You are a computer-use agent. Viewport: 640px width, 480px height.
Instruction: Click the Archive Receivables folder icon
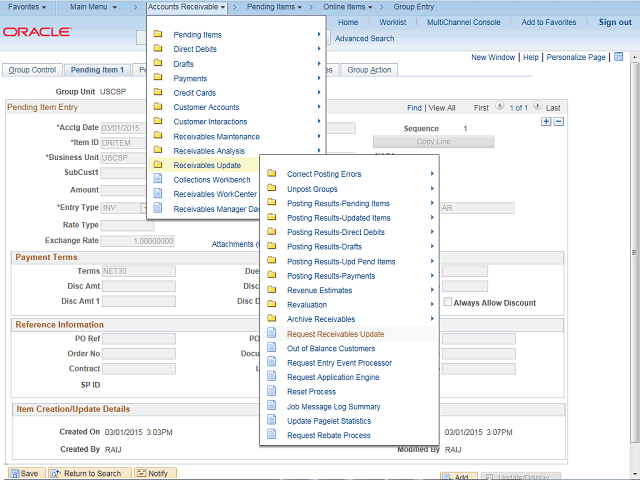272,318
